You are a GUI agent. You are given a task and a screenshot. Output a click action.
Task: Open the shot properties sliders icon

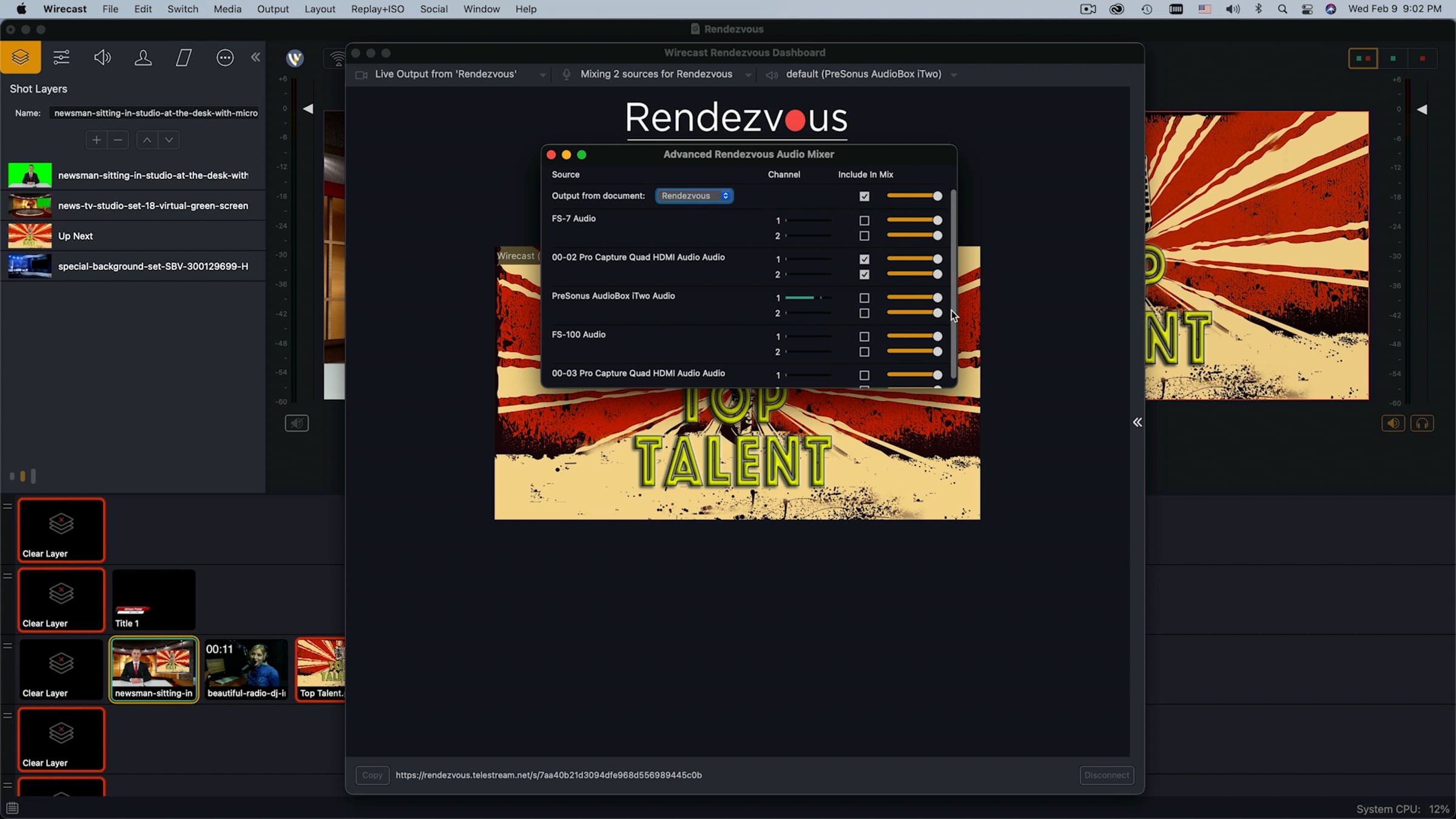(x=61, y=58)
